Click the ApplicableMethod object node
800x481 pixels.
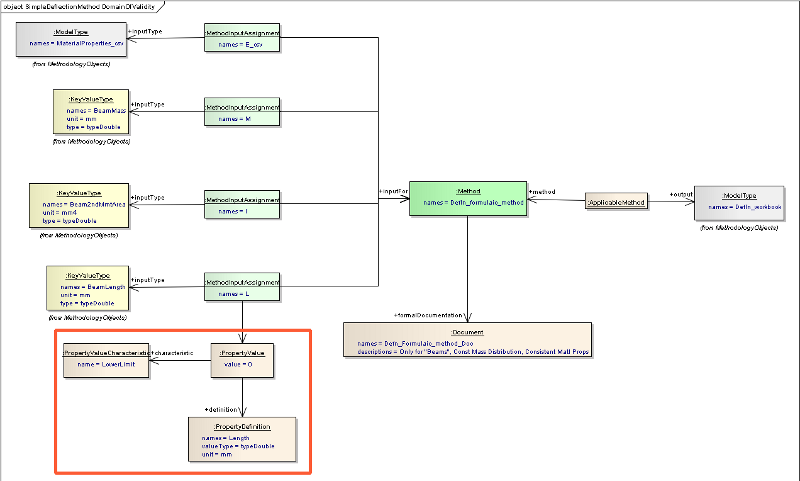(616, 202)
